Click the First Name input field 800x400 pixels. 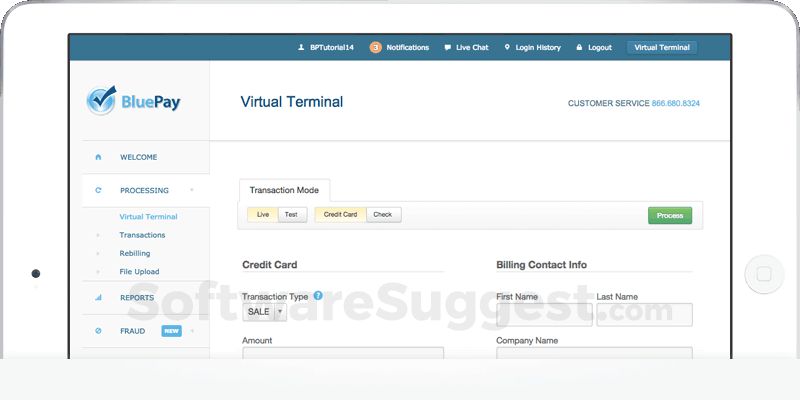tap(544, 315)
